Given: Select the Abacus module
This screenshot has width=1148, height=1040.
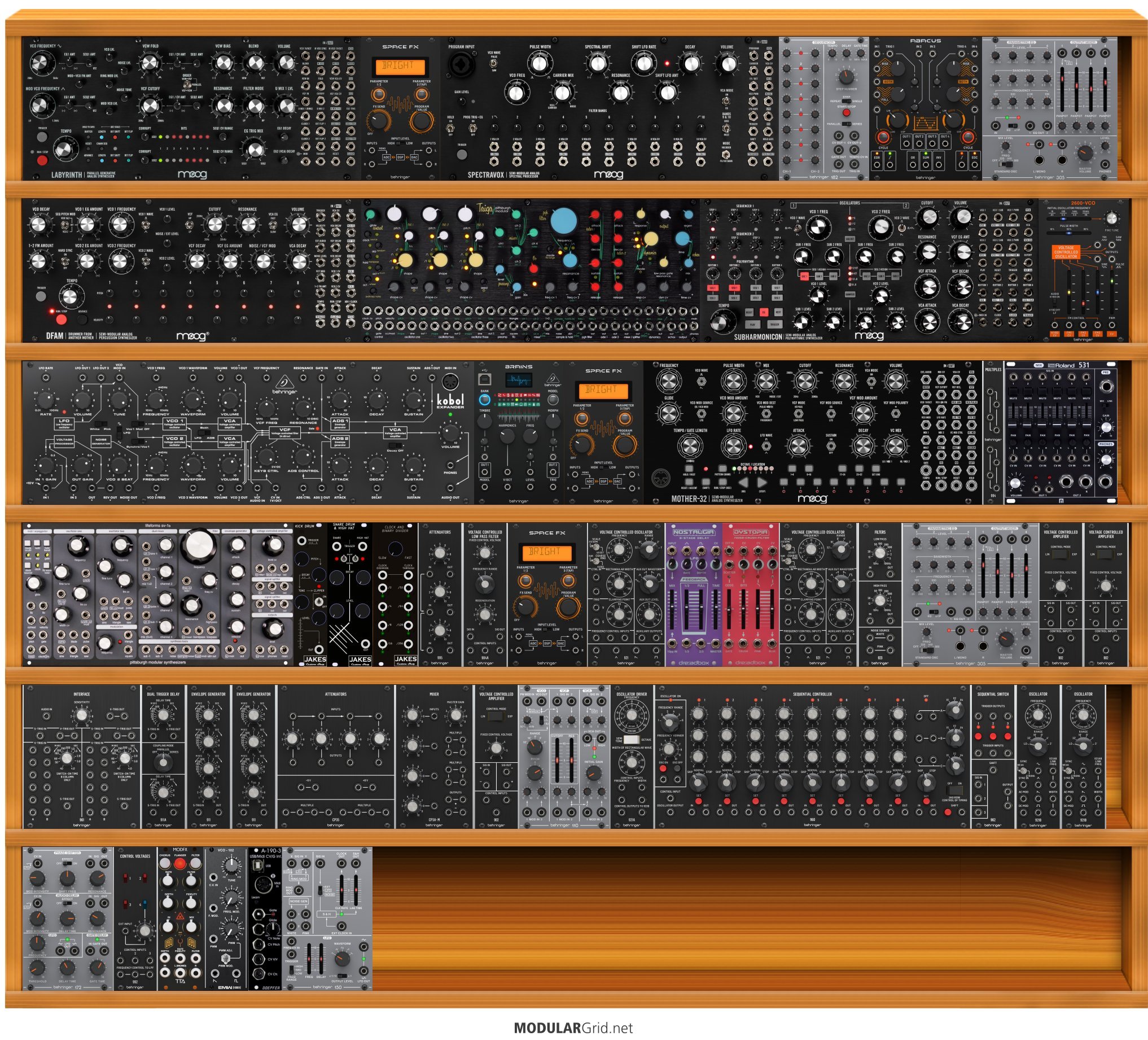Looking at the screenshot, I should (x=926, y=109).
